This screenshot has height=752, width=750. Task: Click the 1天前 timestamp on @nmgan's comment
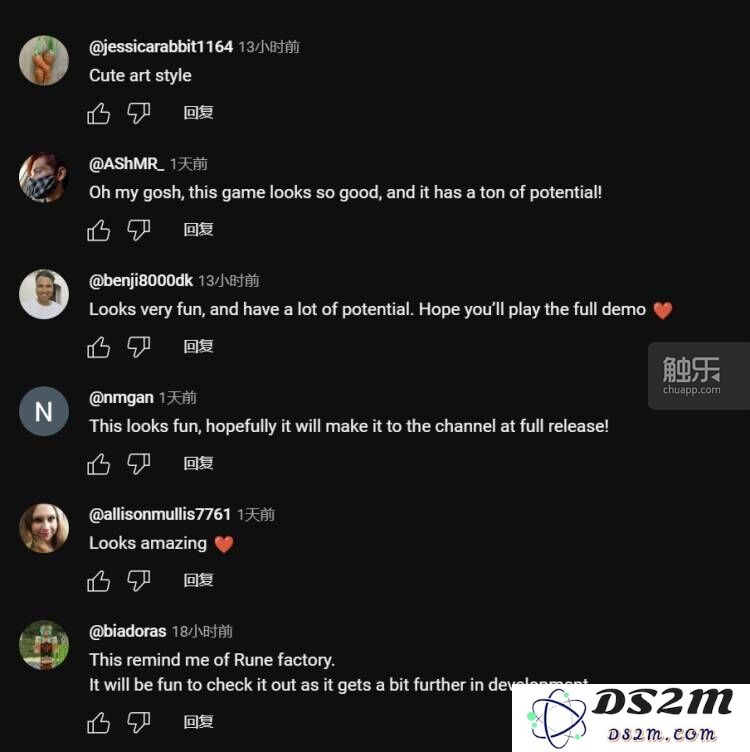(x=178, y=398)
